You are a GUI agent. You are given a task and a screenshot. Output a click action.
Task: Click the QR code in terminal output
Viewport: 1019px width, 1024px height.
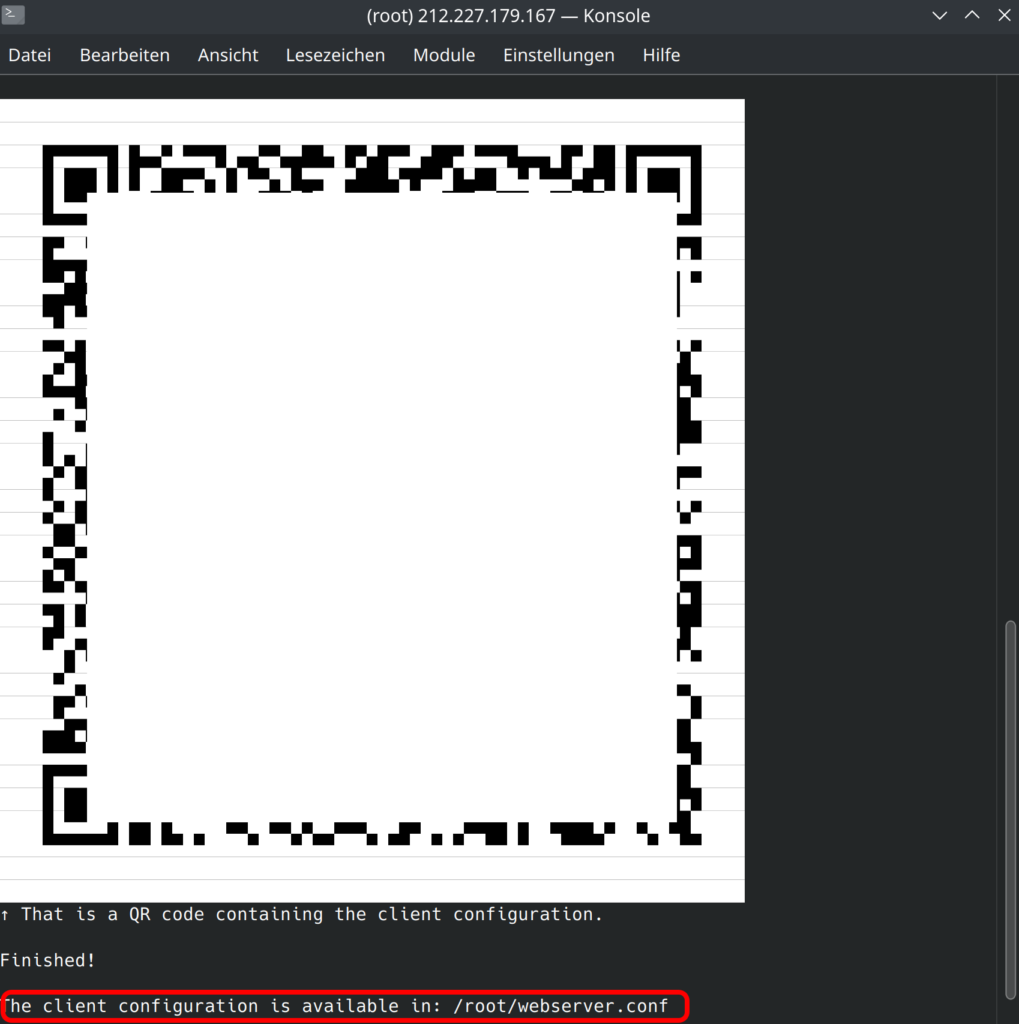372,495
